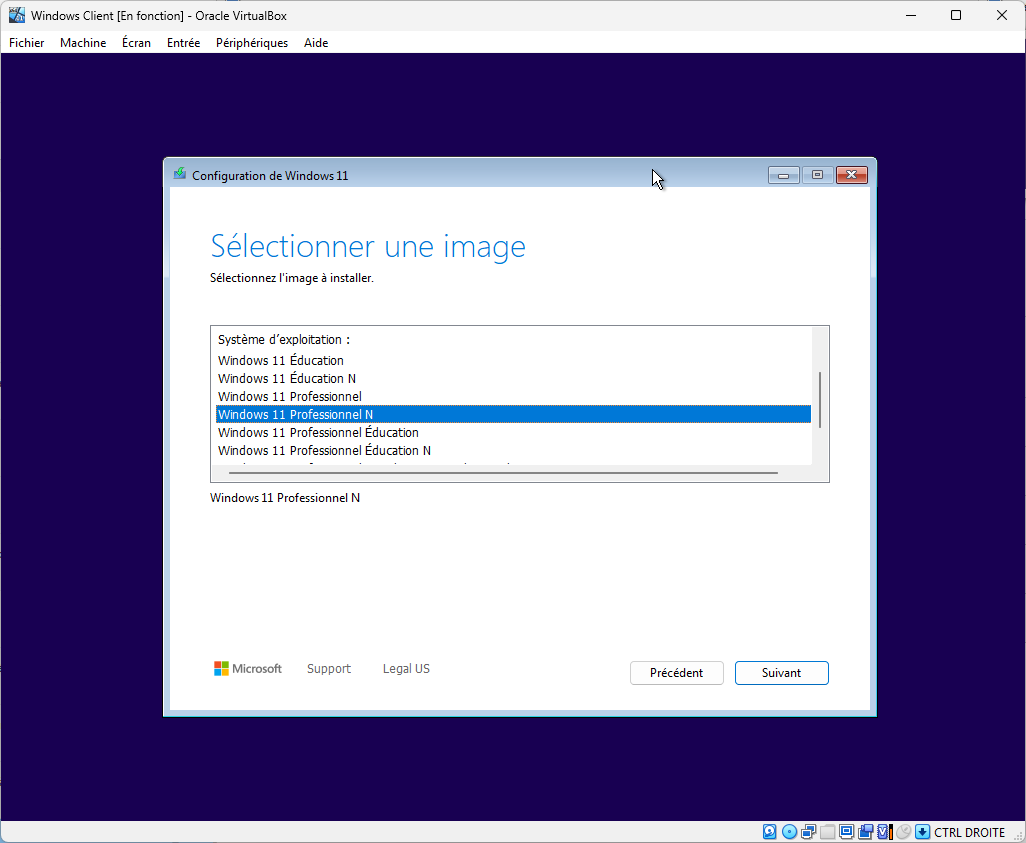Image resolution: width=1026 pixels, height=843 pixels.
Task: Open the Legal US link
Action: pos(406,668)
